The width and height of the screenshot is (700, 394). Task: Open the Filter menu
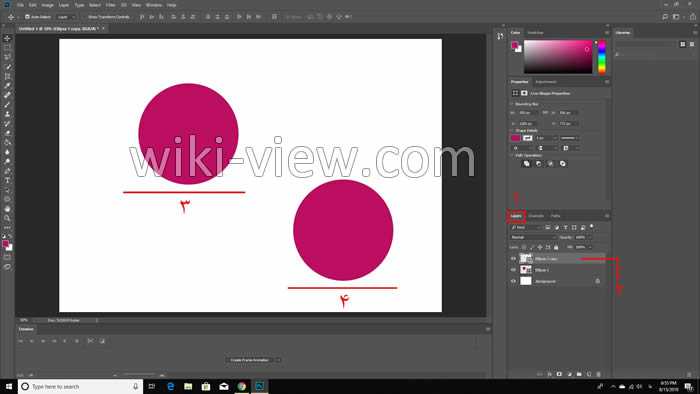point(110,5)
